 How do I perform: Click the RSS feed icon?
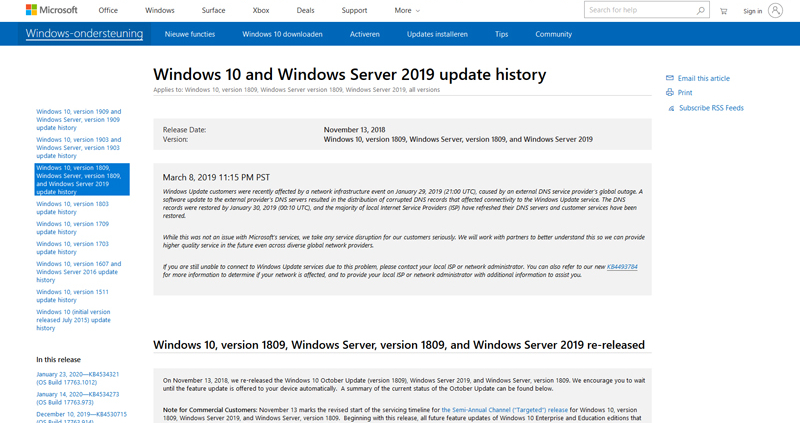671,108
